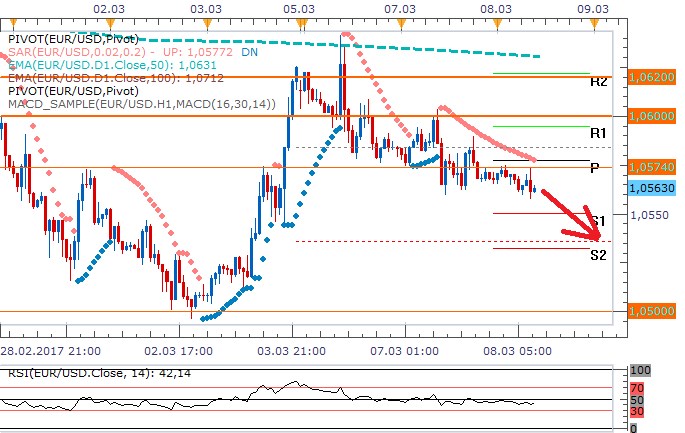Click the R1 resistance level label
Screen dimensions: 685x433
(x=598, y=133)
